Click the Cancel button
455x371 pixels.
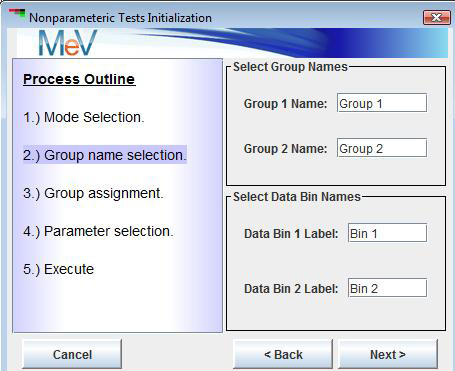tap(72, 354)
